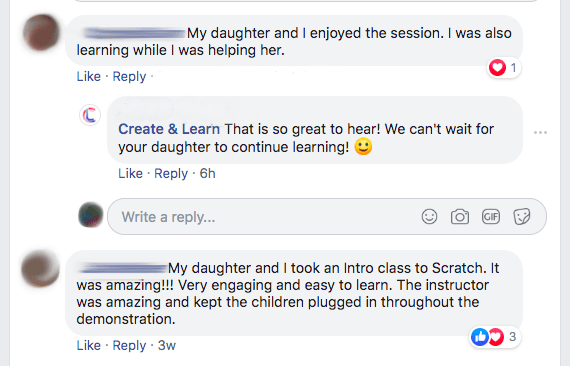Image resolution: width=570 pixels, height=366 pixels.
Task: Reply to the 'enjoyed the session' comment
Action: click(129, 76)
